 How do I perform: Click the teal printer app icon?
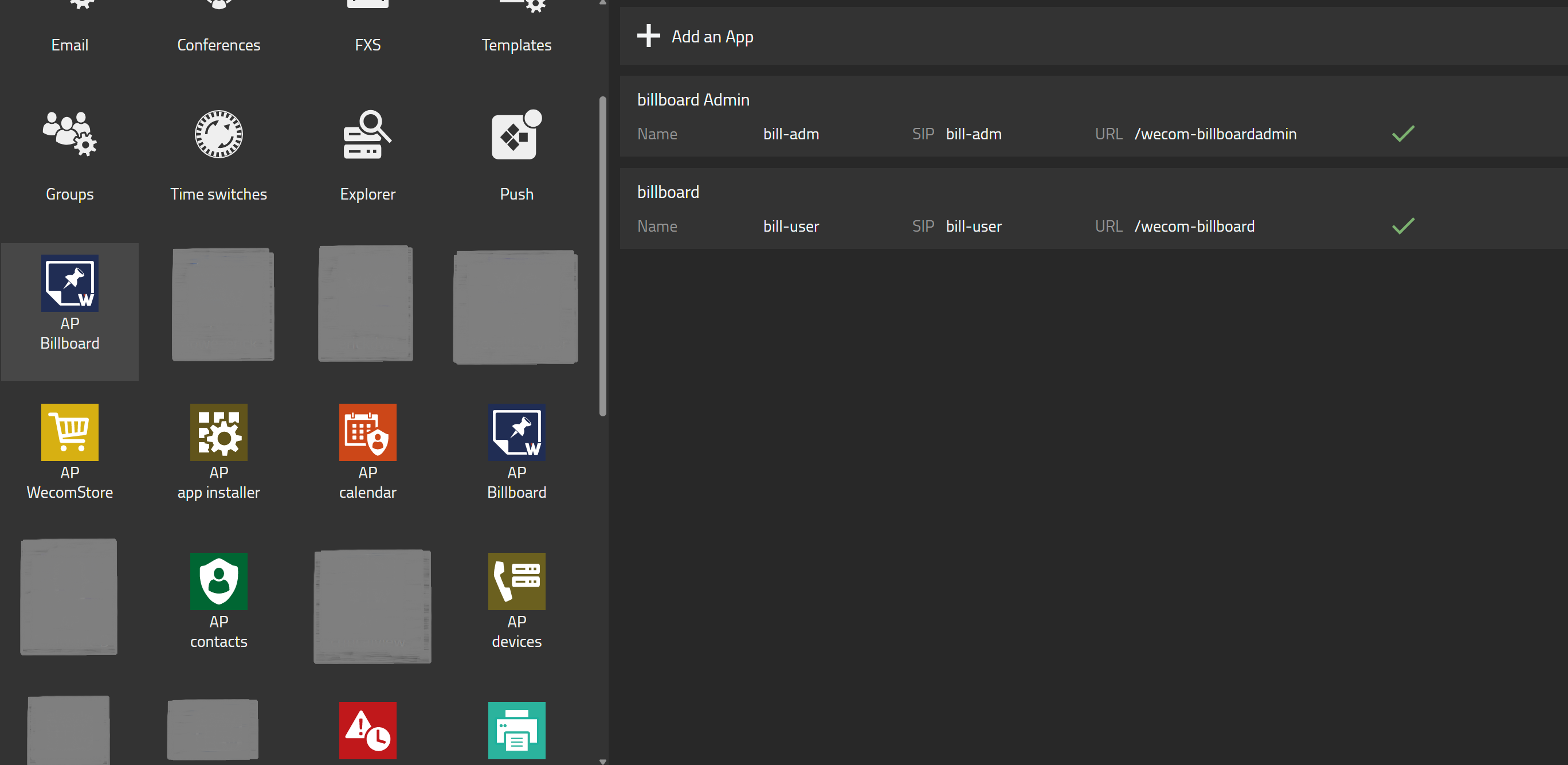pos(516,729)
